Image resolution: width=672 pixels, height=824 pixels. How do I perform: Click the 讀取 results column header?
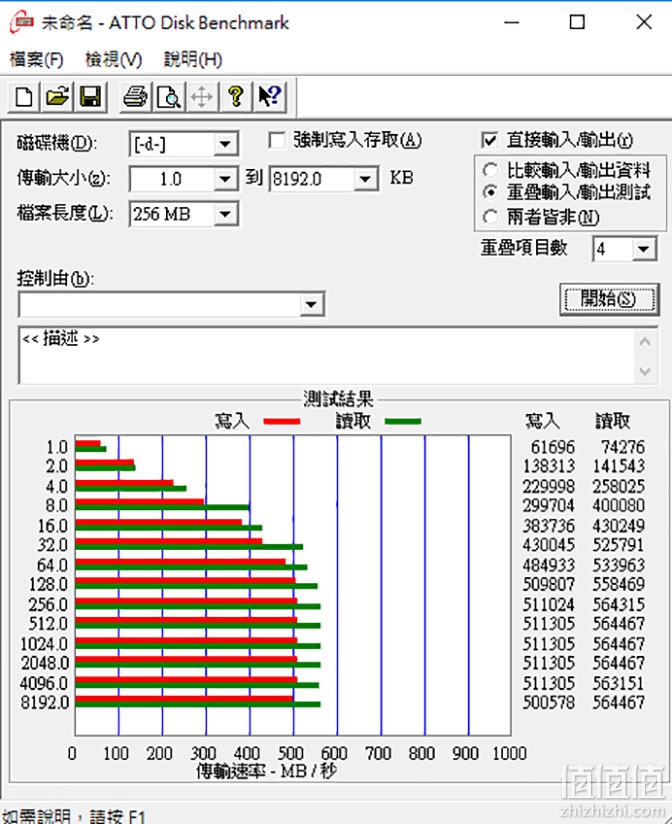tap(612, 421)
